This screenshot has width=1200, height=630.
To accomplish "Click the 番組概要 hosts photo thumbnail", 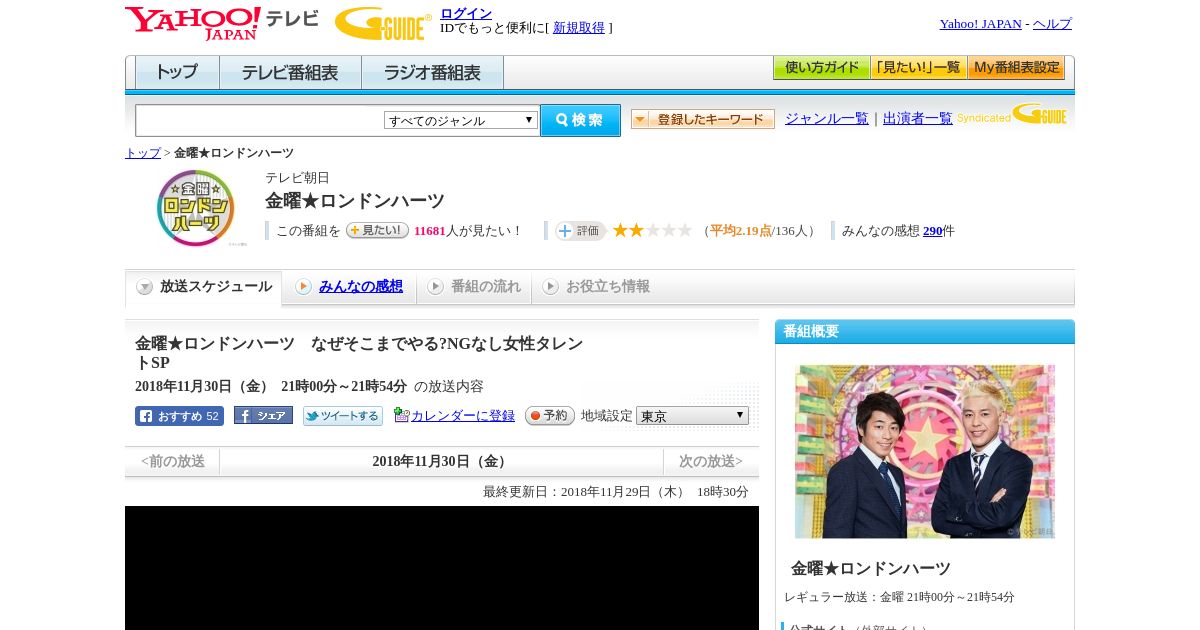I will (x=925, y=452).
